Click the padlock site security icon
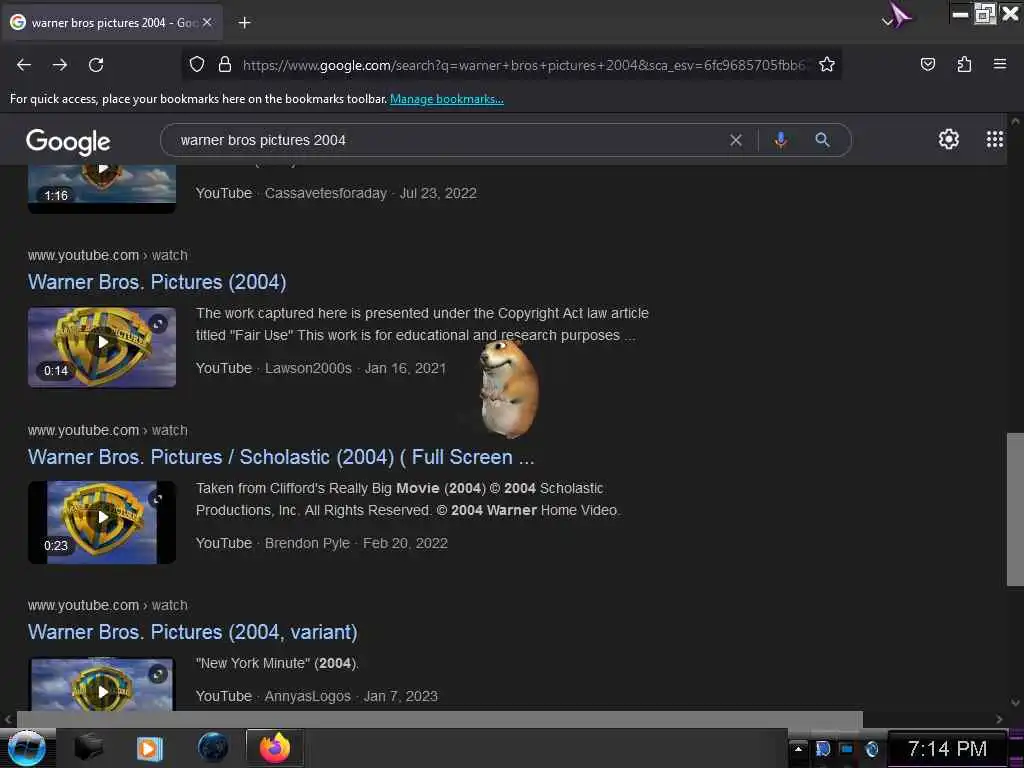1024x768 pixels. point(225,65)
